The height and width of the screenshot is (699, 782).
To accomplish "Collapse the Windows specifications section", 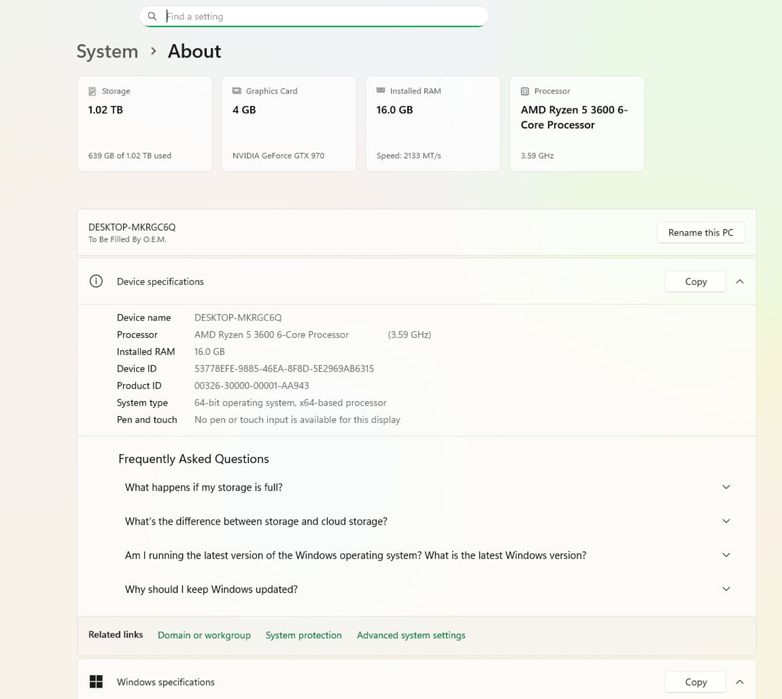I will pyautogui.click(x=740, y=682).
